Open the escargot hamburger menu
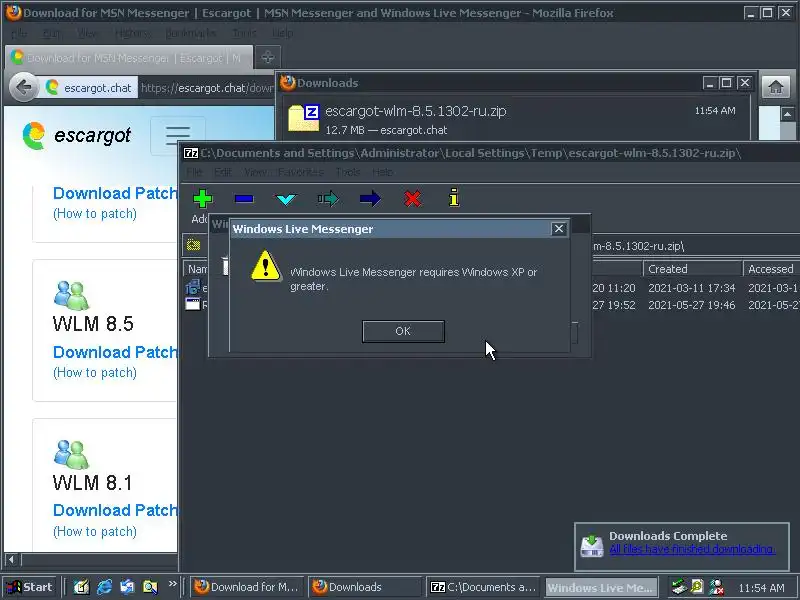Screen dimensions: 800x600 pyautogui.click(x=178, y=136)
